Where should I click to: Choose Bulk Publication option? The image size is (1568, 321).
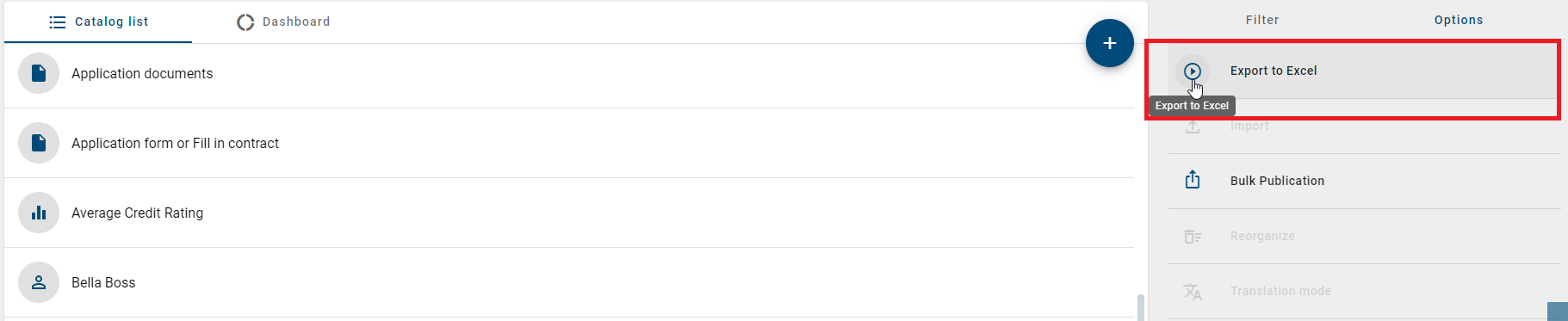click(x=1364, y=181)
